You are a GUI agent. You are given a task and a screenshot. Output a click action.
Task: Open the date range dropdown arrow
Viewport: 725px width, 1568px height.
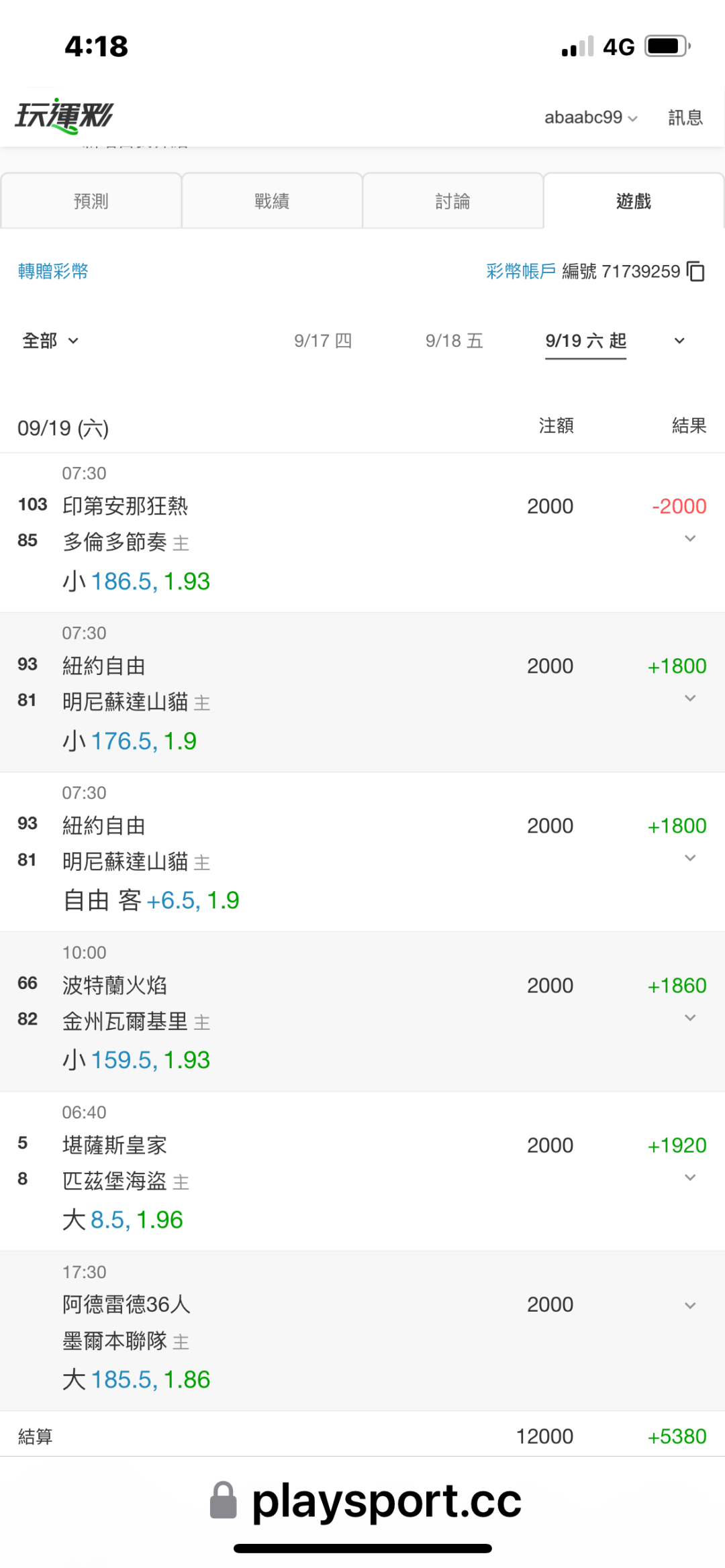(x=679, y=341)
